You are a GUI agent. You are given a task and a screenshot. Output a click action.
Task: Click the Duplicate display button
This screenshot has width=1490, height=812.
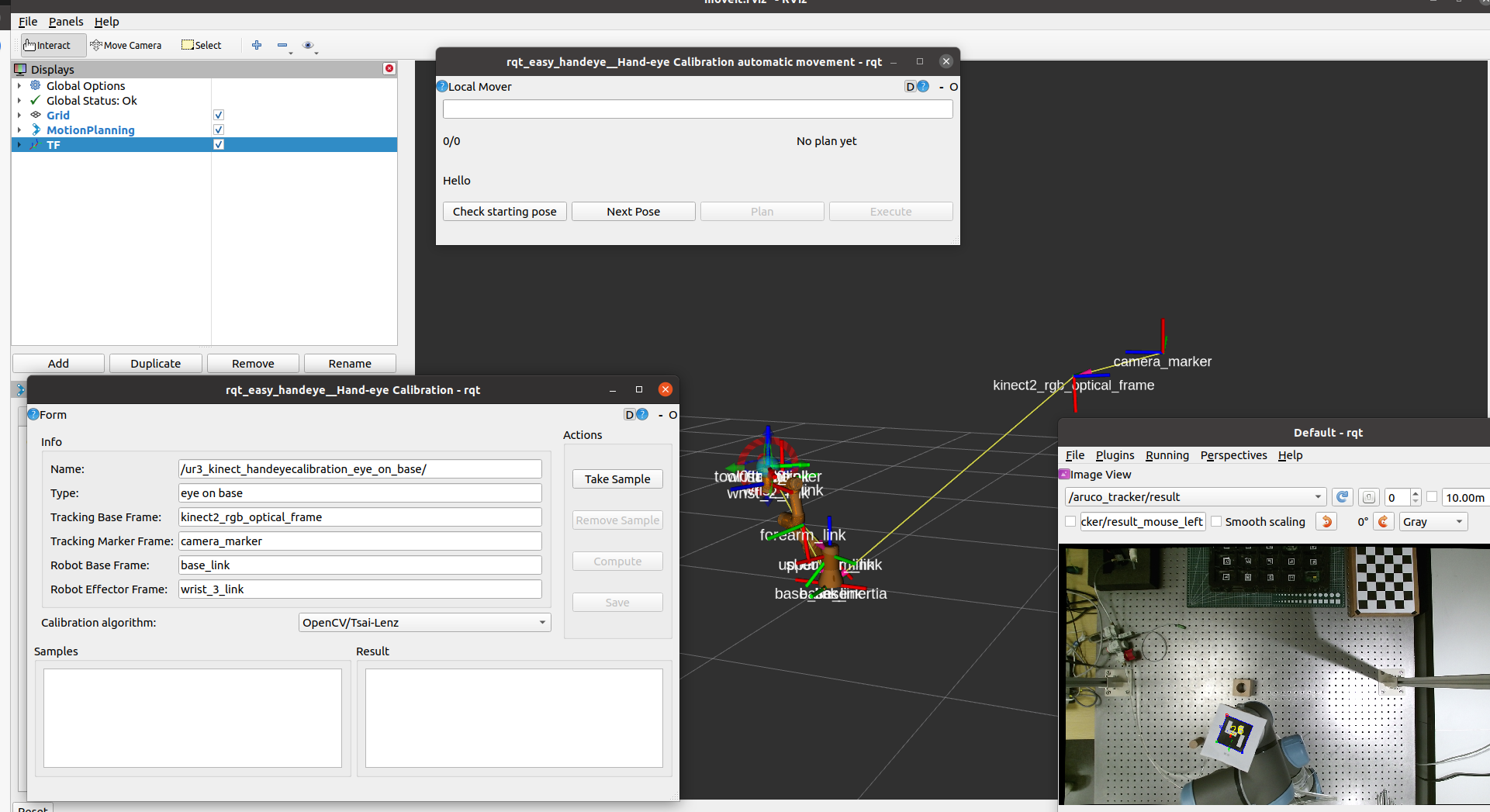point(156,363)
